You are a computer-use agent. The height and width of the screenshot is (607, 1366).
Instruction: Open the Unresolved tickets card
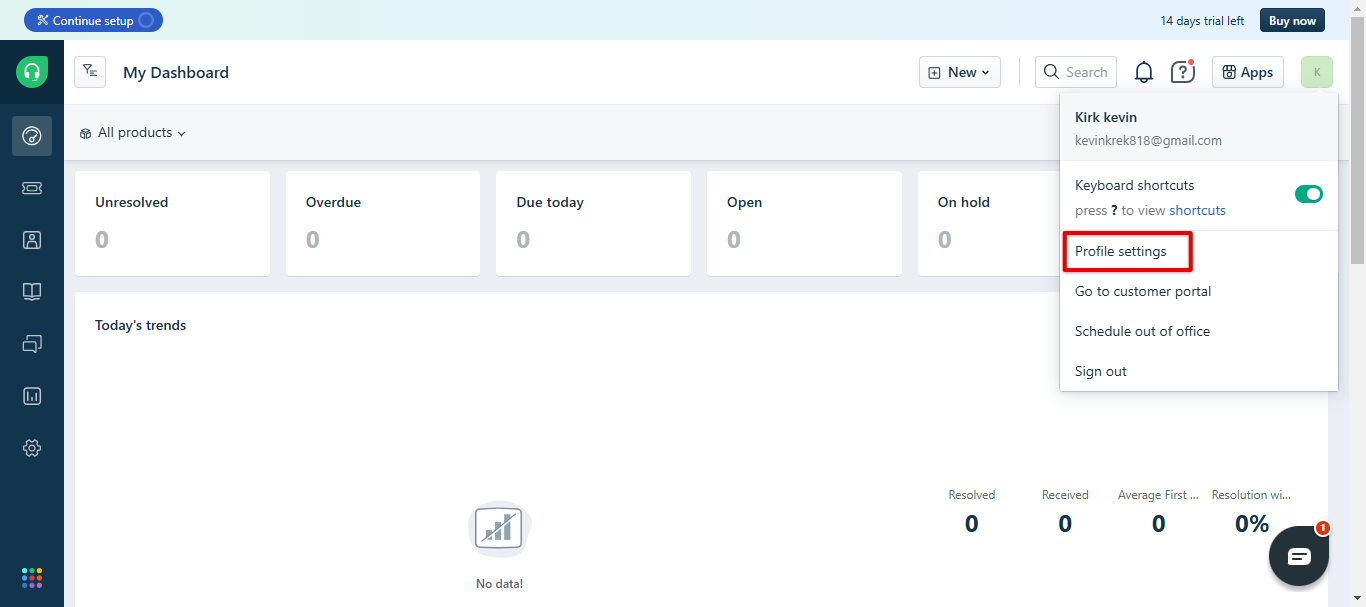(173, 223)
